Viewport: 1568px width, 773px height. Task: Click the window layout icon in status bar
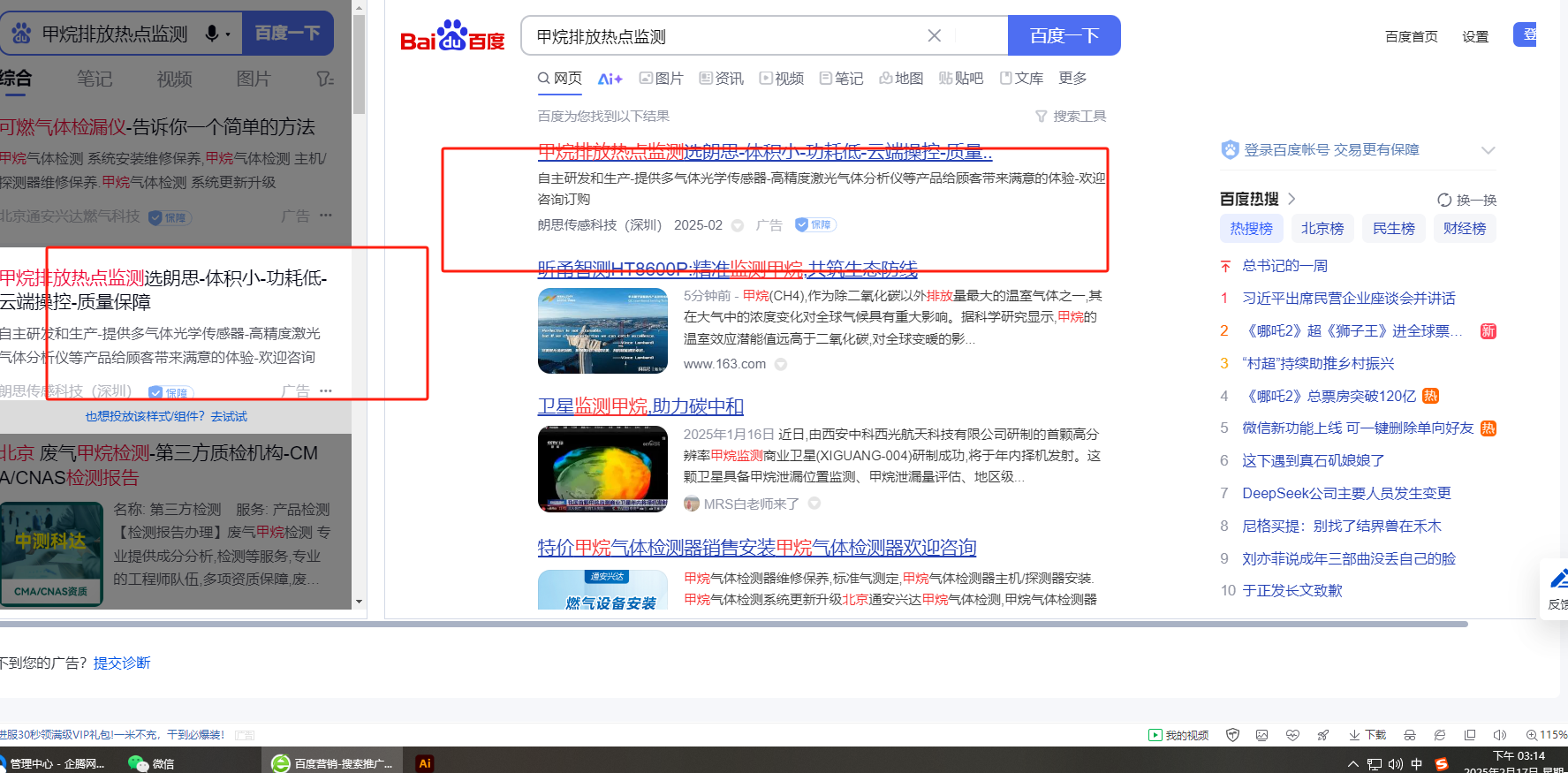pos(1470,735)
